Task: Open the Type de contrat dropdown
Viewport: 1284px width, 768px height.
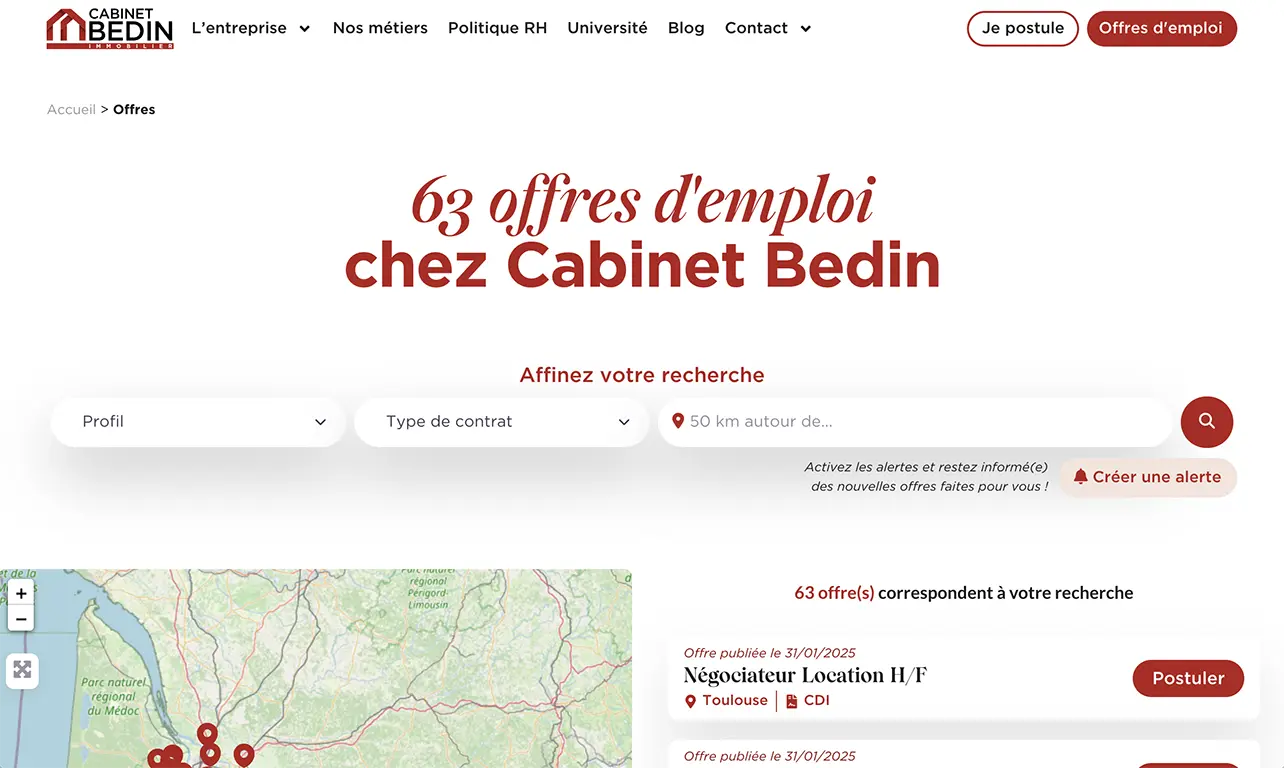Action: 502,422
